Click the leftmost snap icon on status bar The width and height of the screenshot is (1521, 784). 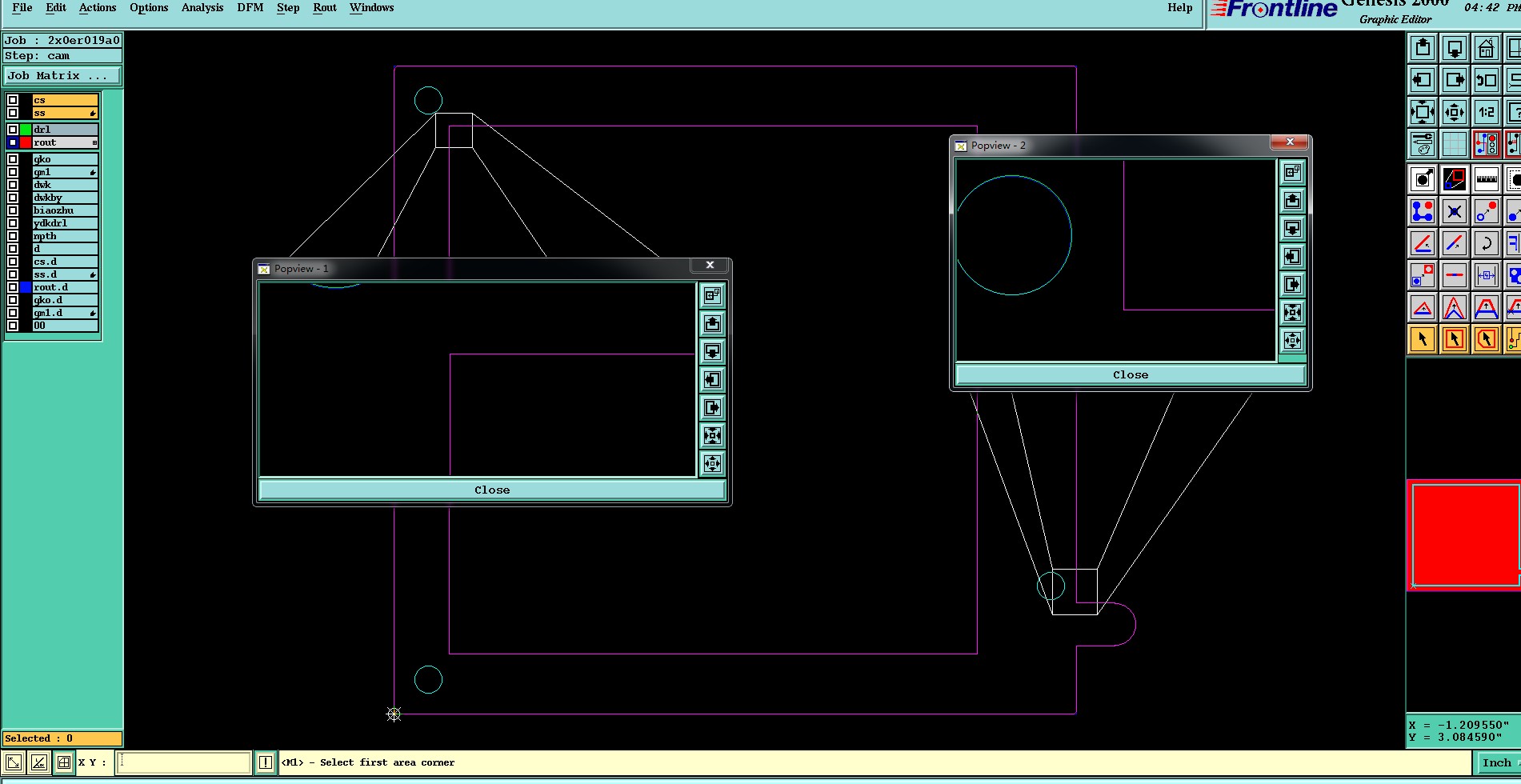(14, 762)
